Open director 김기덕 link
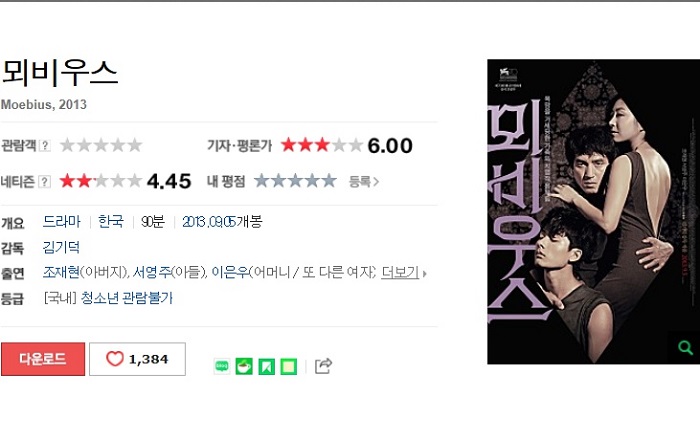 (61, 247)
